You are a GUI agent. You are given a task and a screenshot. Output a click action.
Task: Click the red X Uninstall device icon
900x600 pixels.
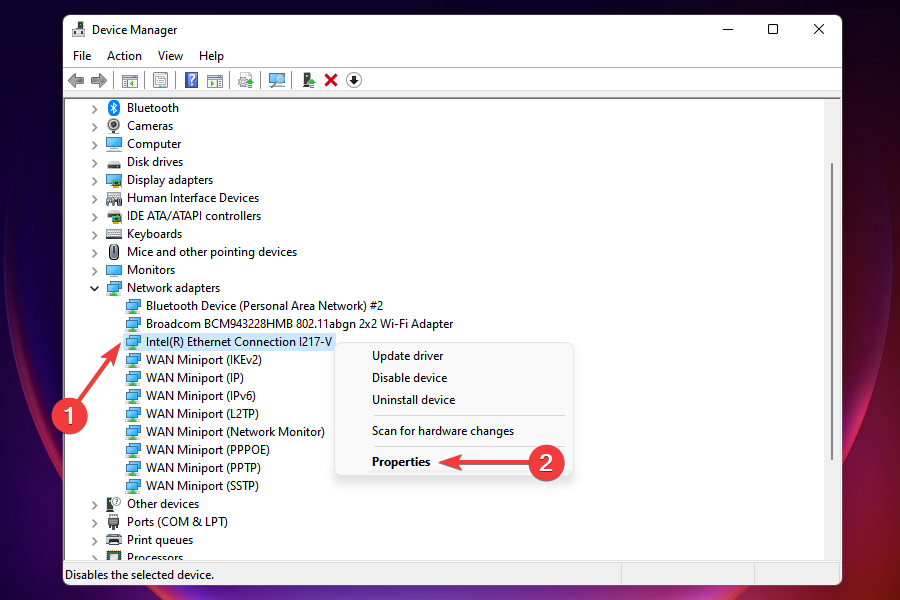(331, 80)
